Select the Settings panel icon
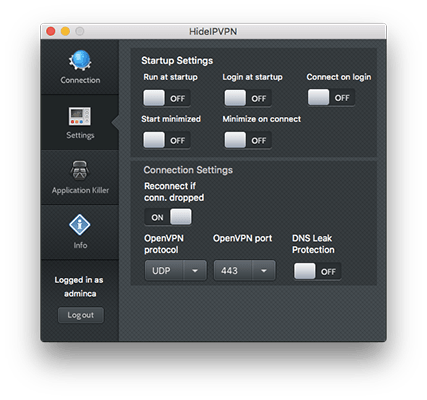Image resolution: width=427 pixels, height=400 pixels. click(x=80, y=116)
